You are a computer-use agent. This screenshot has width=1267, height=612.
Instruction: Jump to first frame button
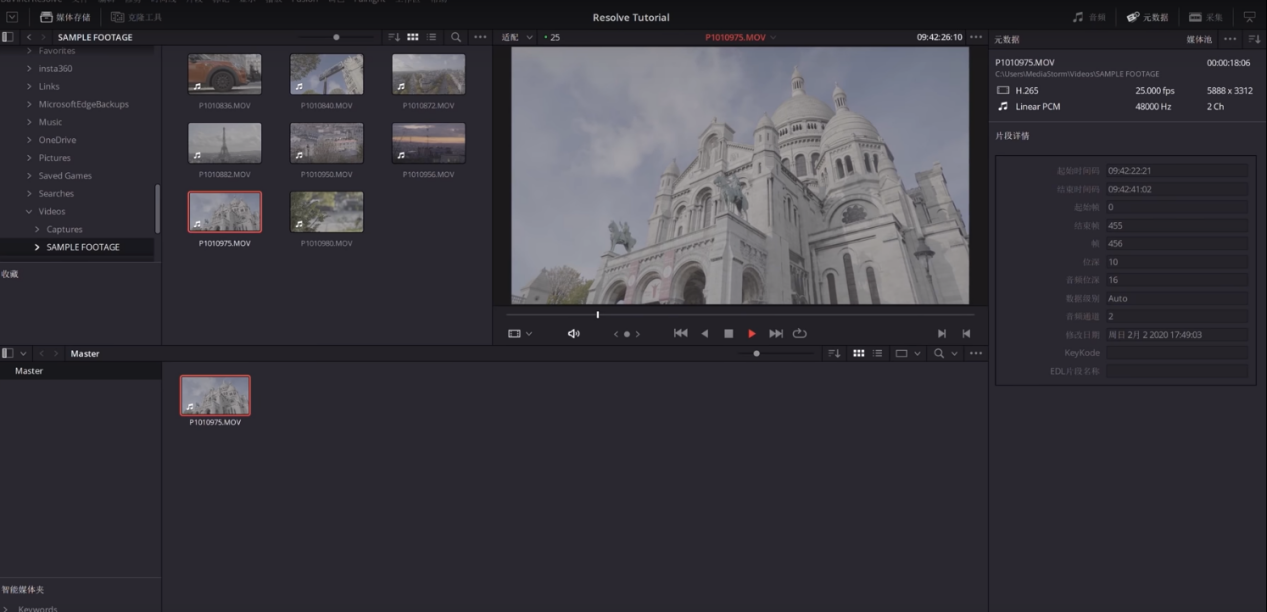[681, 334]
